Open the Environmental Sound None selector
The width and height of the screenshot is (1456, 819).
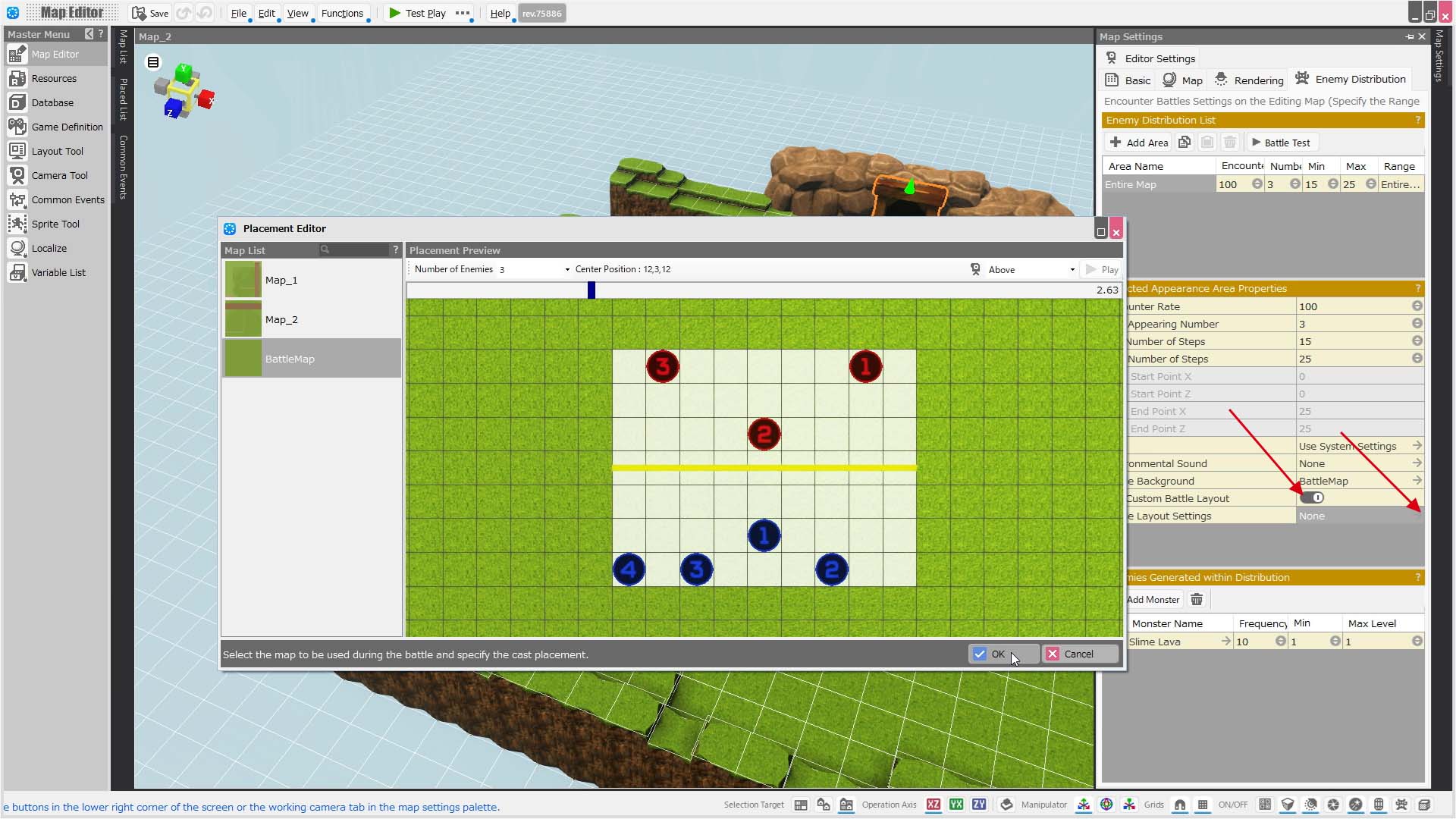(x=1417, y=463)
